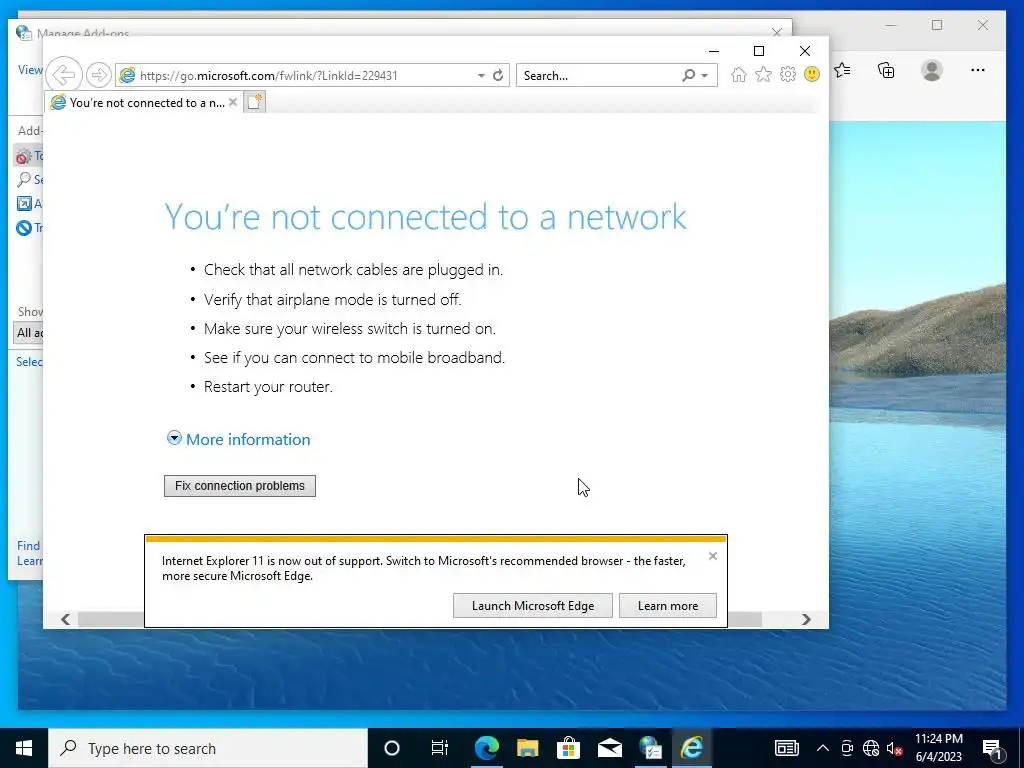The height and width of the screenshot is (768, 1024).
Task: Open Task View on the taskbar
Action: (x=440, y=748)
